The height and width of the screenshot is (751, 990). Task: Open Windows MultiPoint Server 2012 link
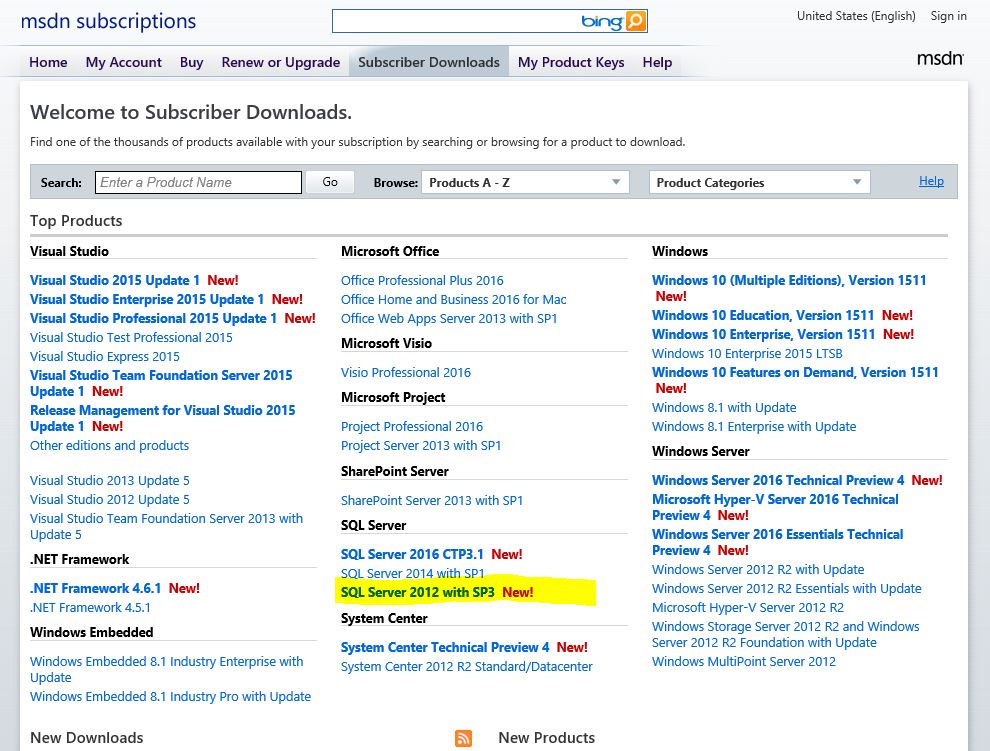[x=744, y=662]
